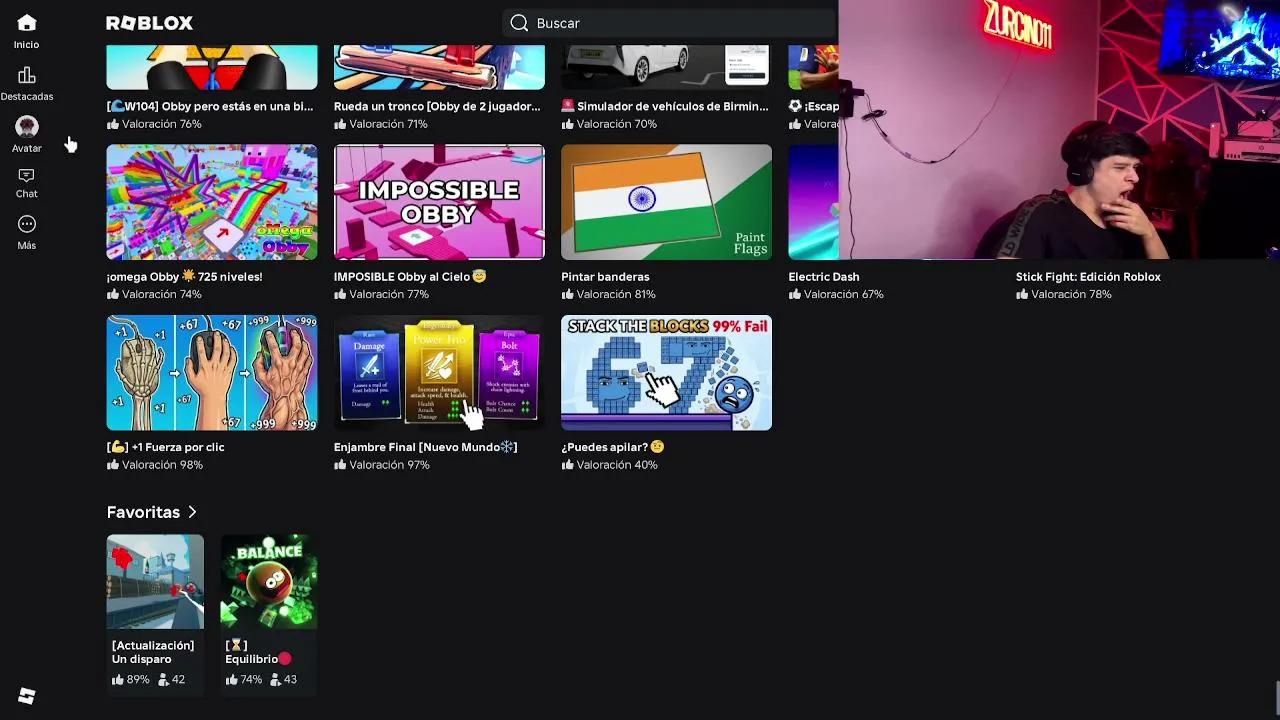This screenshot has width=1280, height=720.
Task: Click the 43 players count
Action: (x=283, y=680)
